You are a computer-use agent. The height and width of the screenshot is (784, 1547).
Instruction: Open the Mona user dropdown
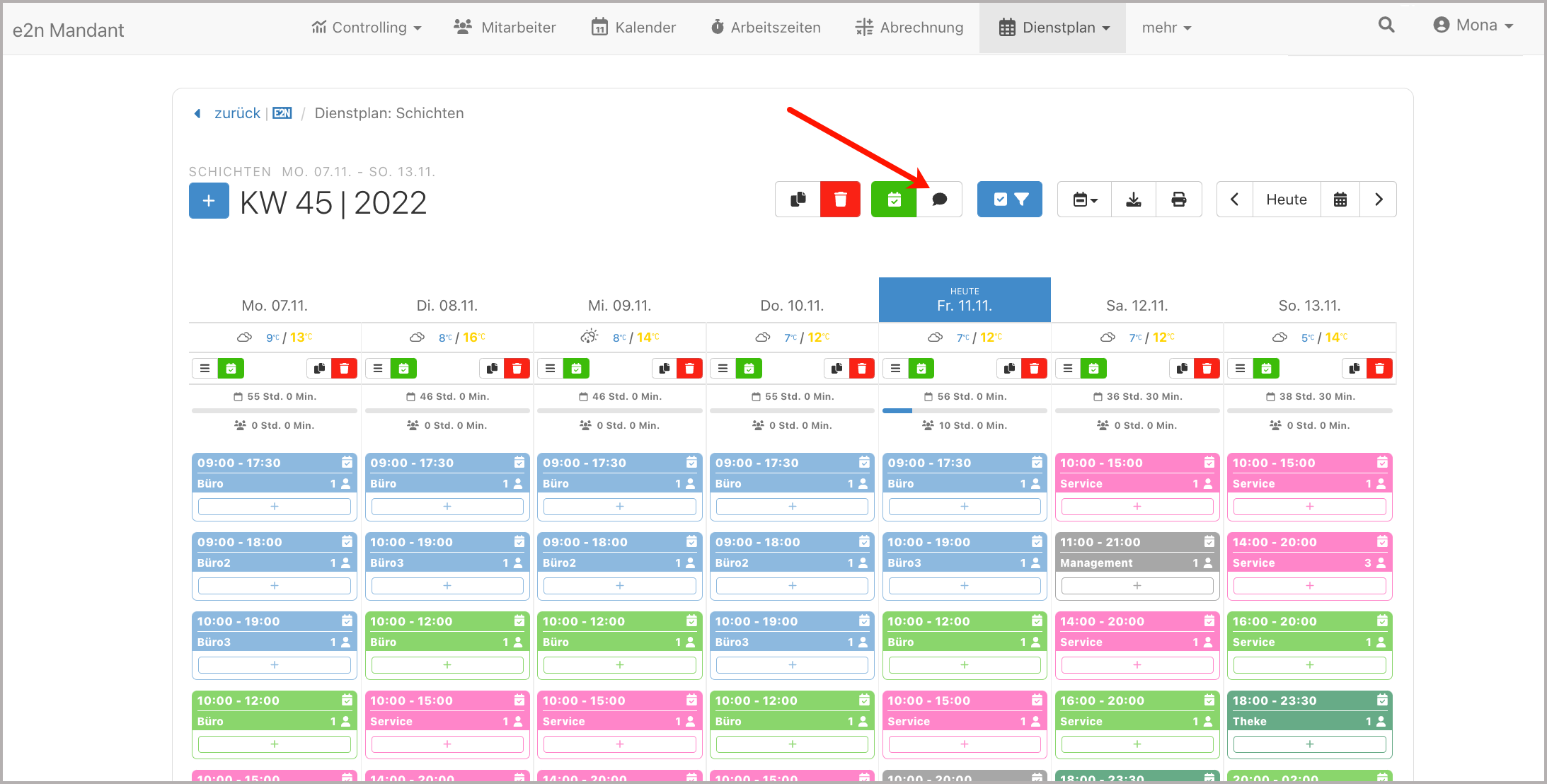click(1473, 25)
